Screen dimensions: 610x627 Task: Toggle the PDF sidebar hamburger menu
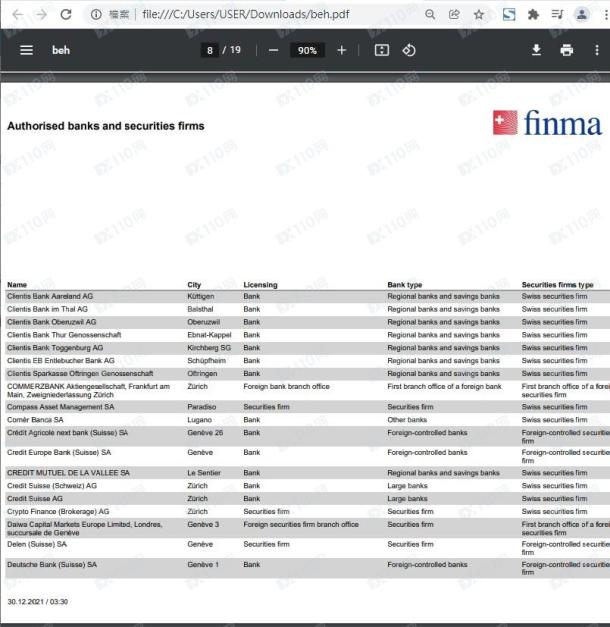27,50
